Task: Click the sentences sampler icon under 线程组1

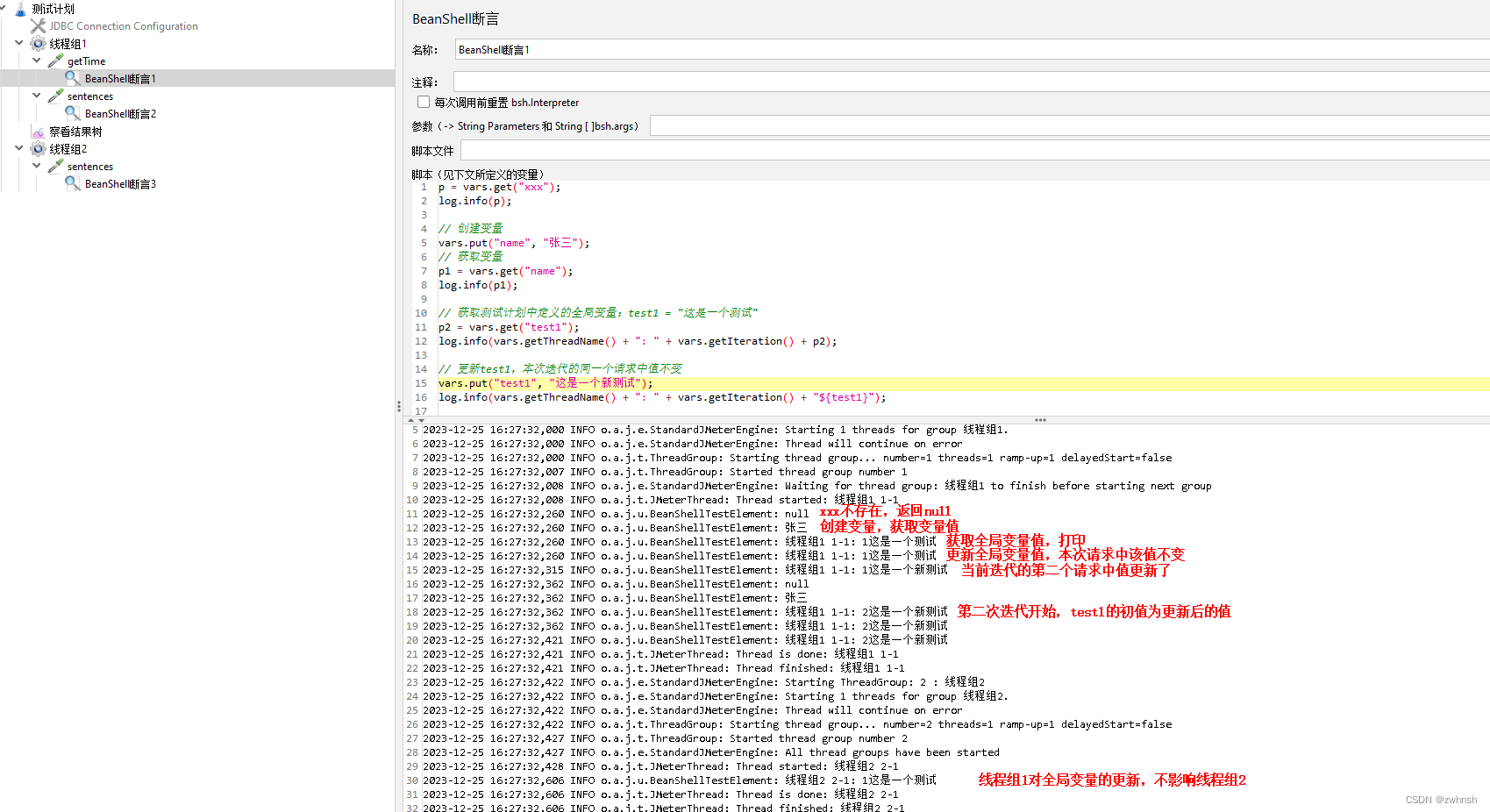Action: [x=55, y=96]
